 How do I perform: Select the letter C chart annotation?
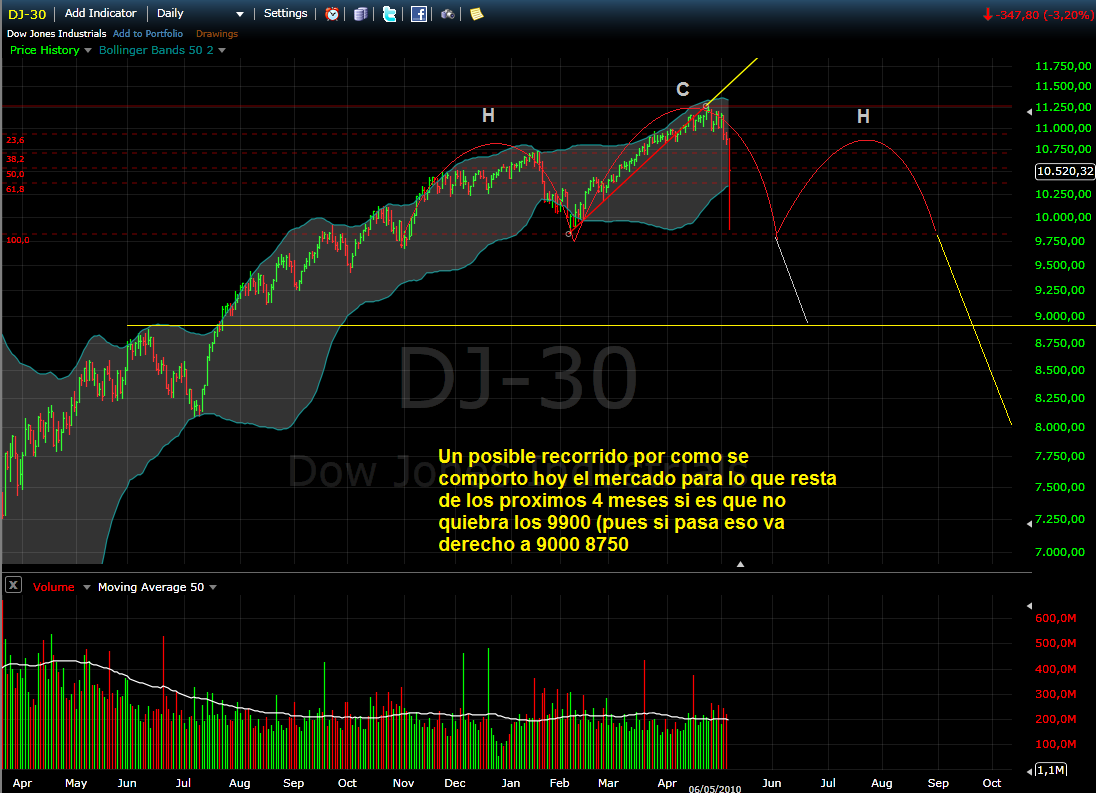point(683,89)
